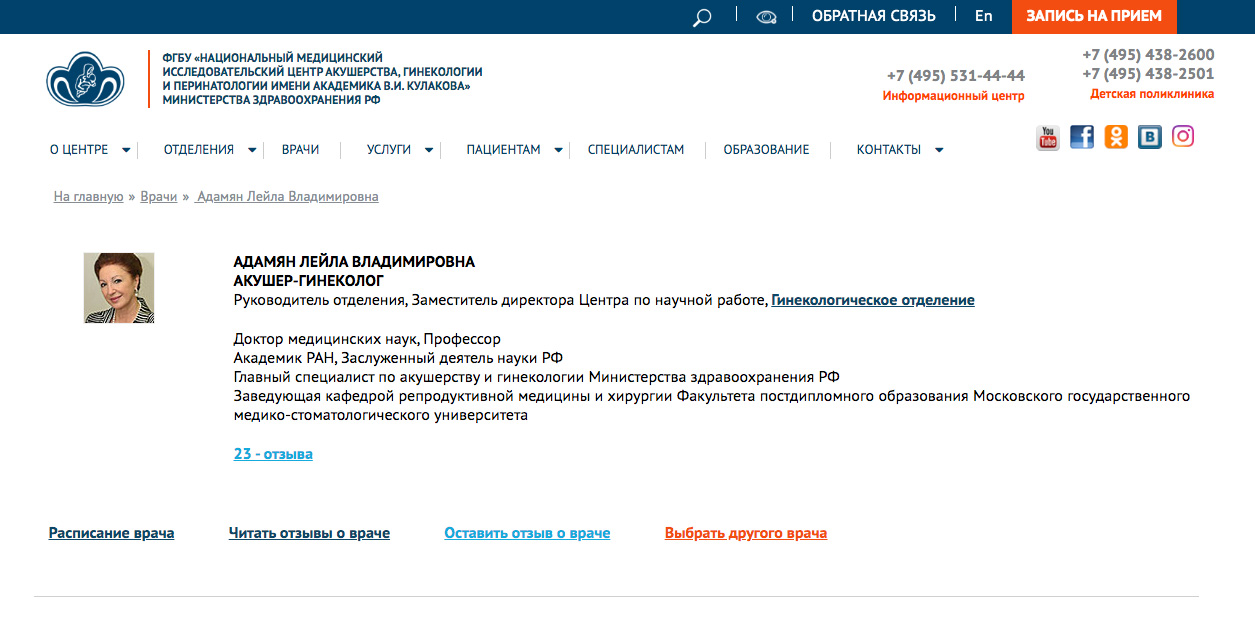Click the Детская поликлиника label
Image resolution: width=1255 pixels, height=627 pixels.
tap(1152, 94)
